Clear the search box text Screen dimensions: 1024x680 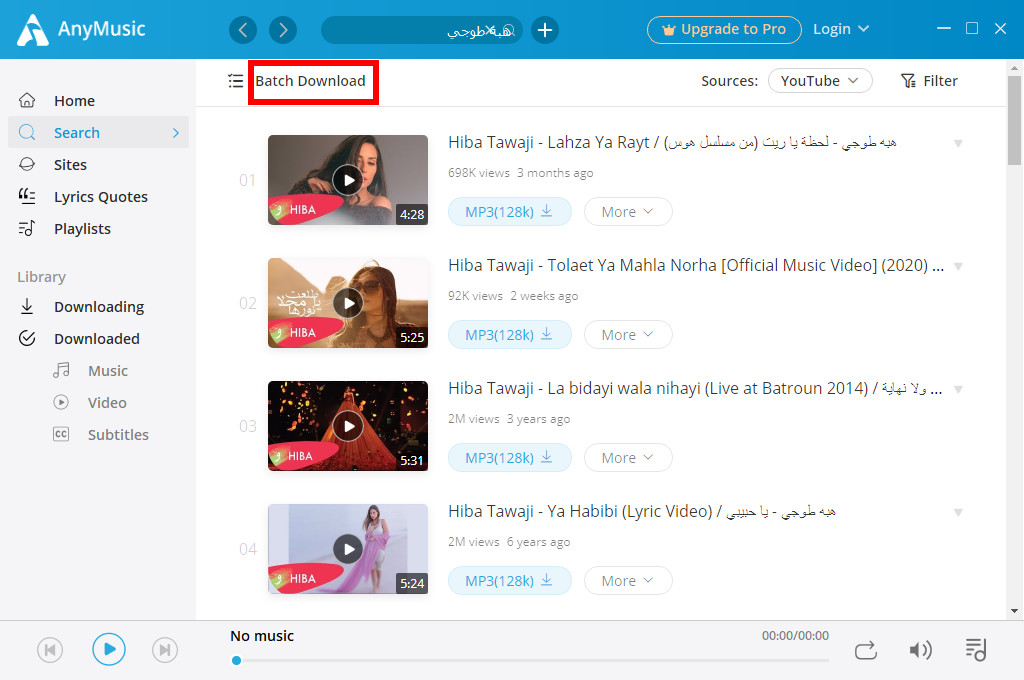(492, 30)
